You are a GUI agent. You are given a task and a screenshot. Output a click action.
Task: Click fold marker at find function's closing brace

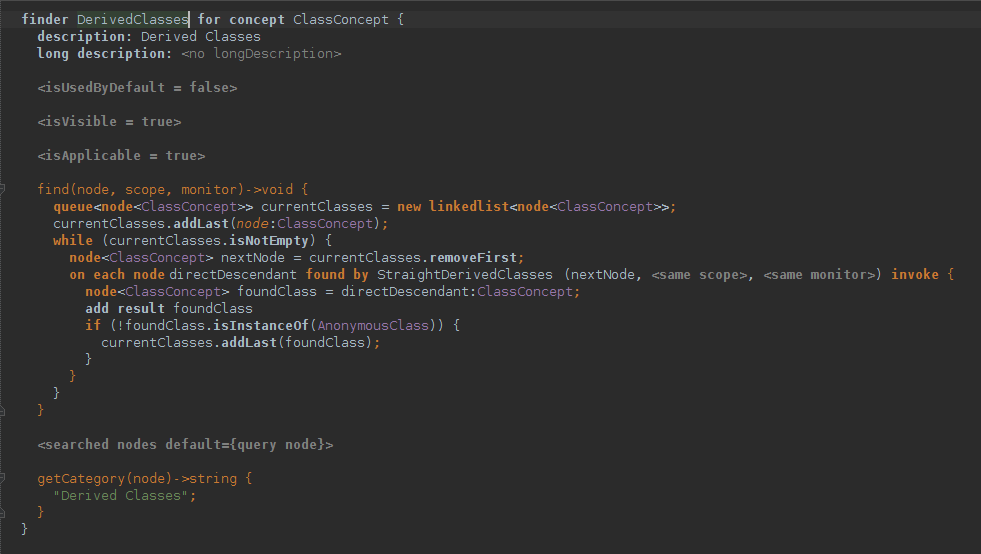click(4, 410)
